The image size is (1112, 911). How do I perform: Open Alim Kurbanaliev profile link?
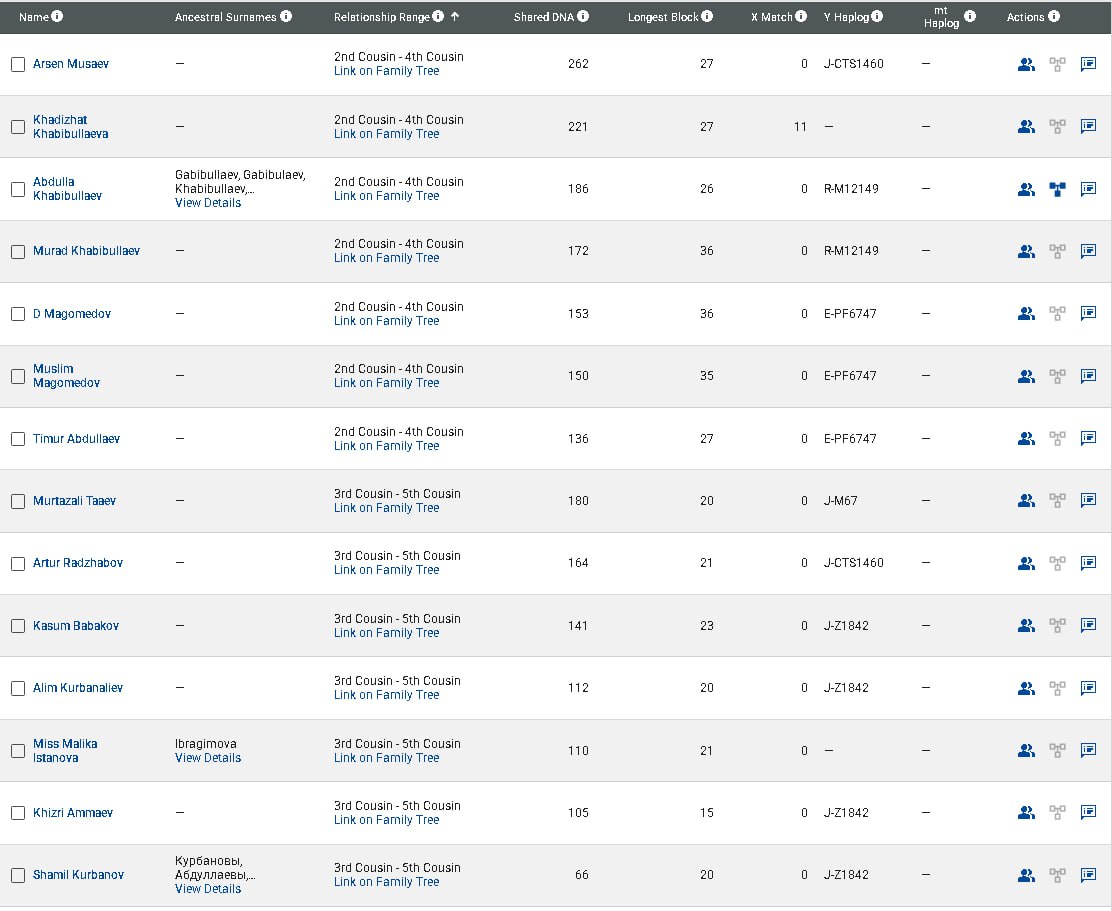tap(78, 688)
